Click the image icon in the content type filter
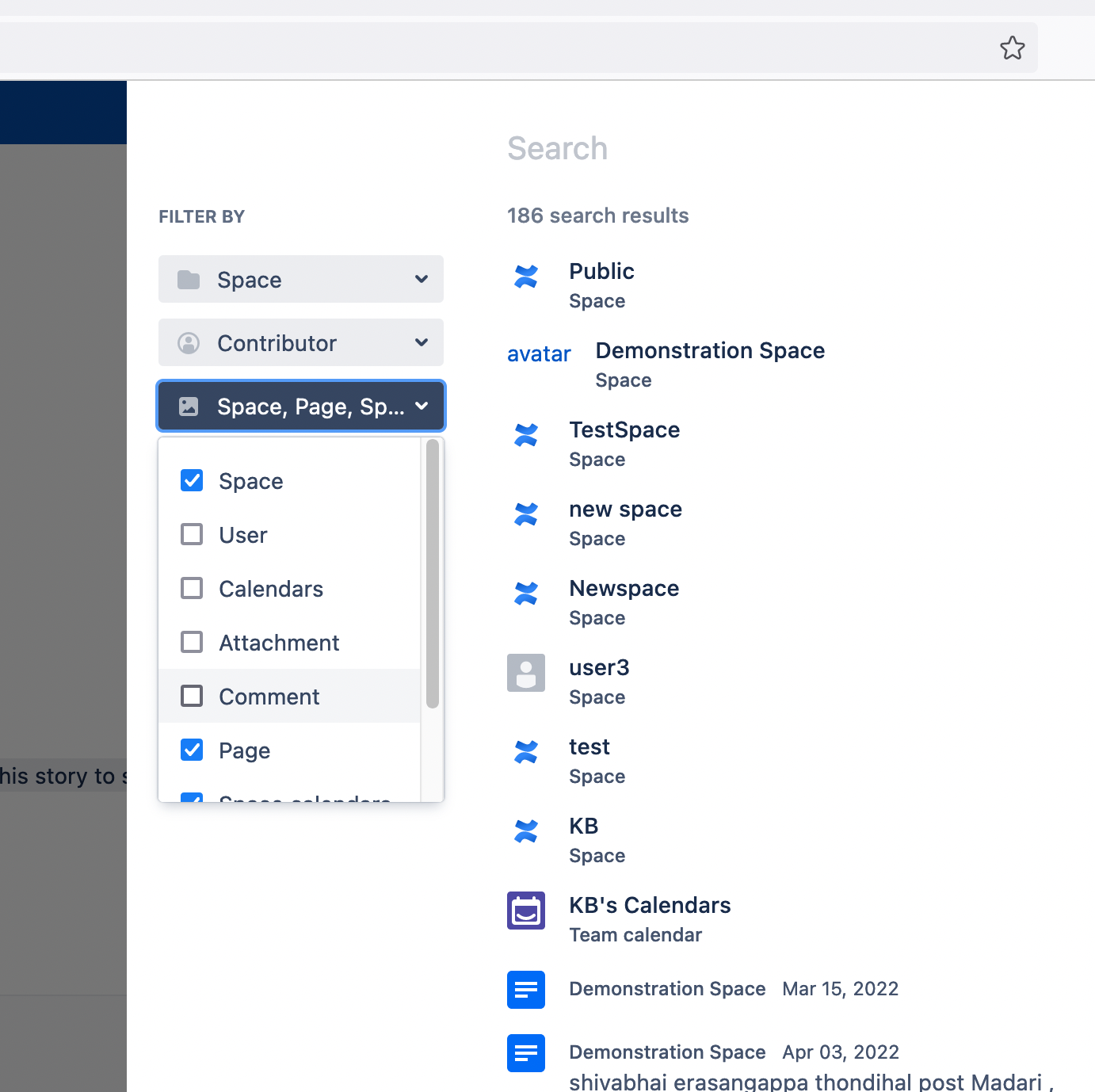This screenshot has width=1095, height=1092. 189,406
